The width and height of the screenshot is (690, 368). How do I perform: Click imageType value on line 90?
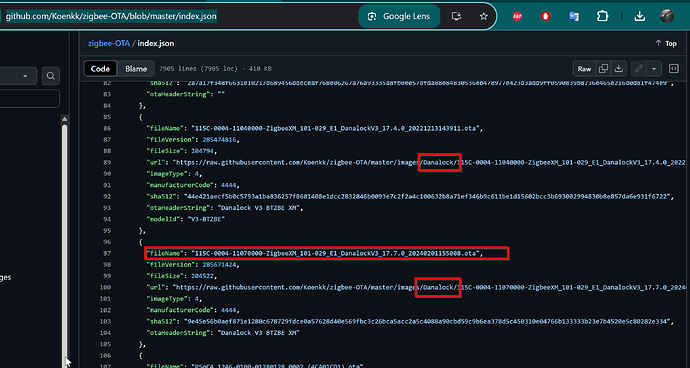pos(198,173)
